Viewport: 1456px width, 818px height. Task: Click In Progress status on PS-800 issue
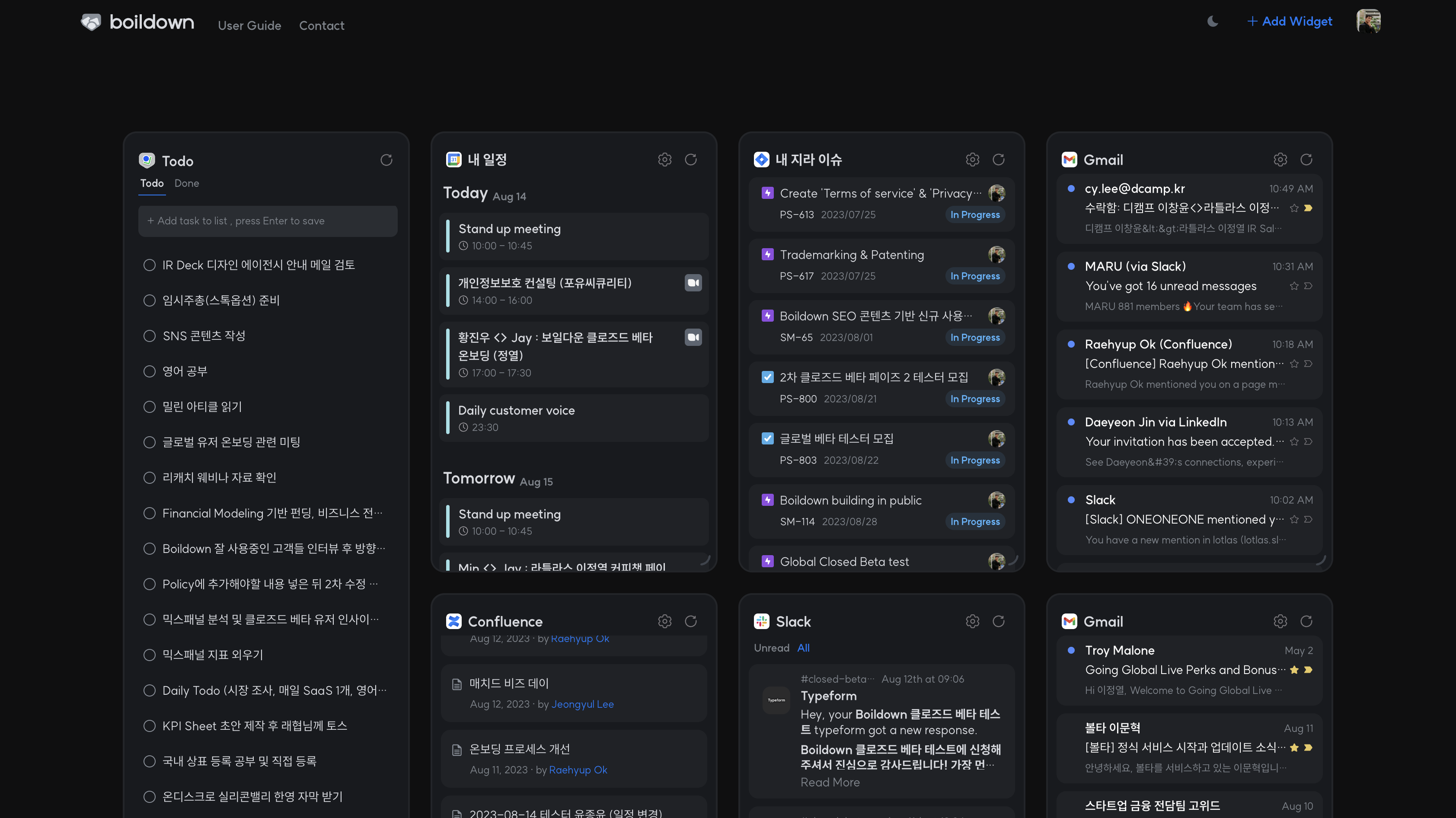[x=974, y=399]
